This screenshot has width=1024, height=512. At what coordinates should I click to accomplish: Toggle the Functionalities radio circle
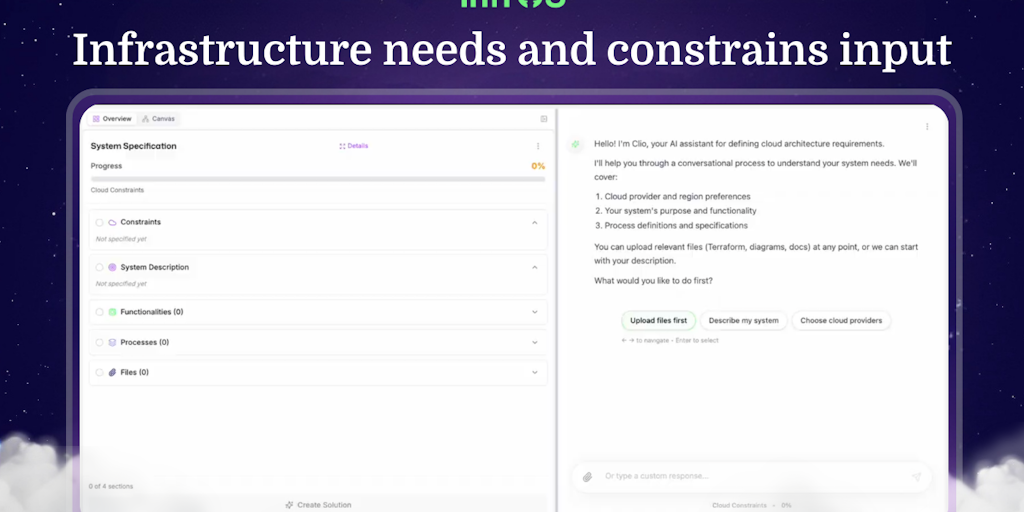tap(99, 312)
